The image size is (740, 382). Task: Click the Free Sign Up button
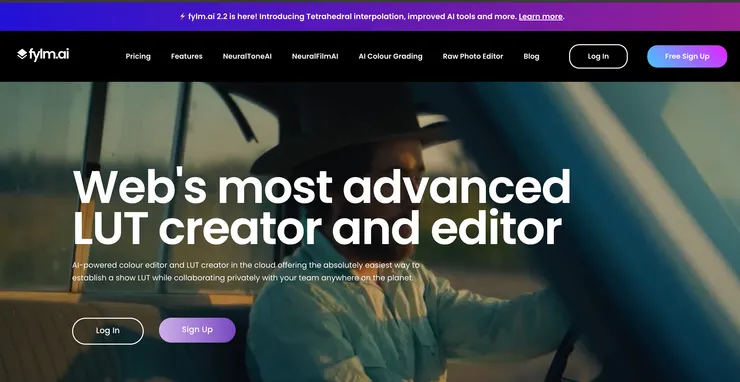(687, 56)
